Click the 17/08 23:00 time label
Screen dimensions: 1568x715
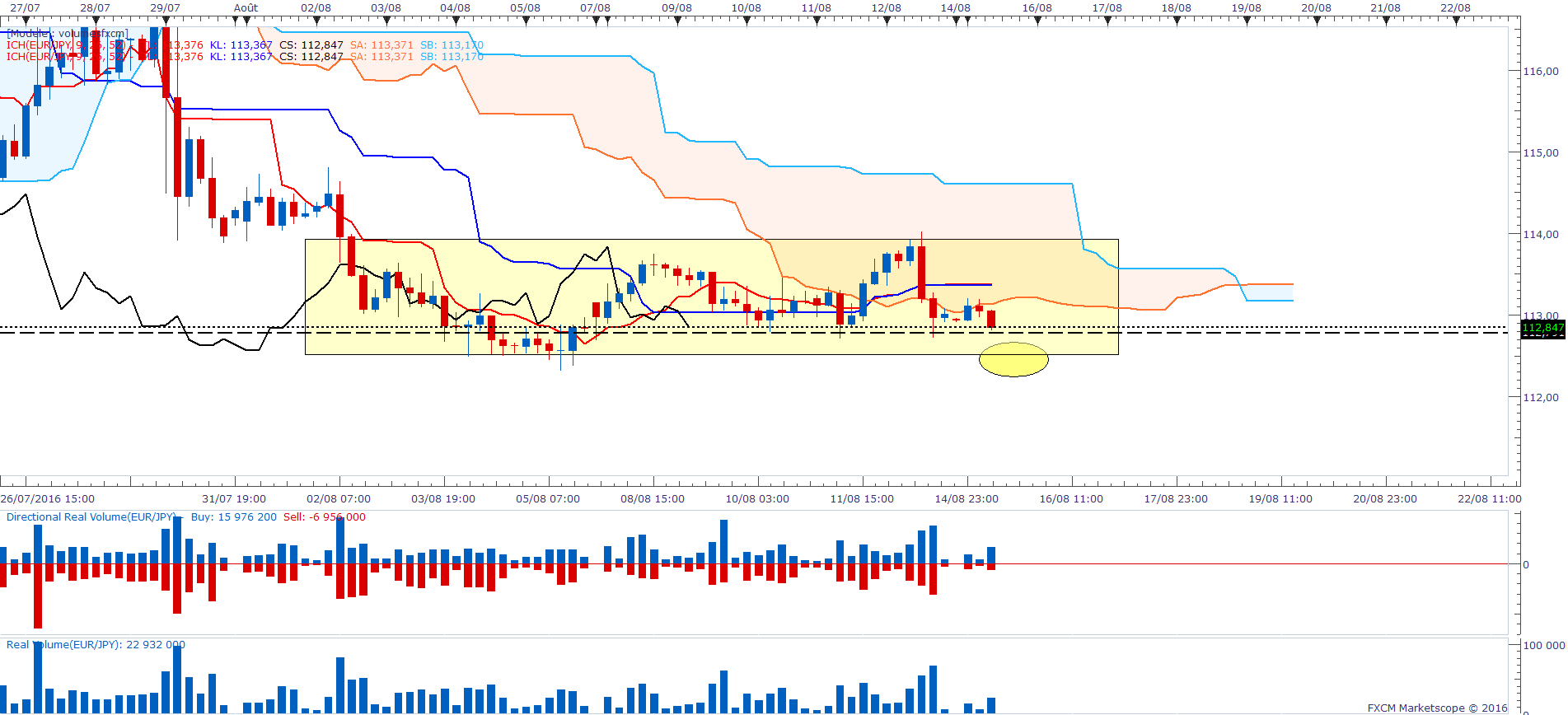coord(1176,499)
